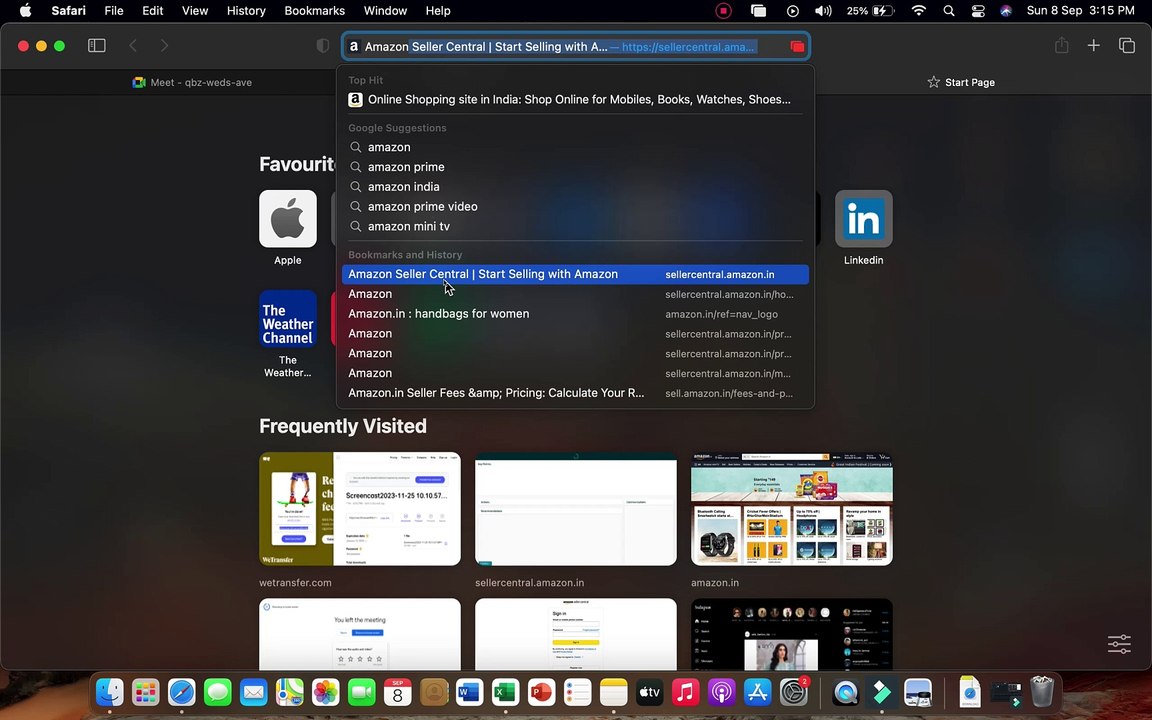Open Messages app in the Dock

(217, 692)
